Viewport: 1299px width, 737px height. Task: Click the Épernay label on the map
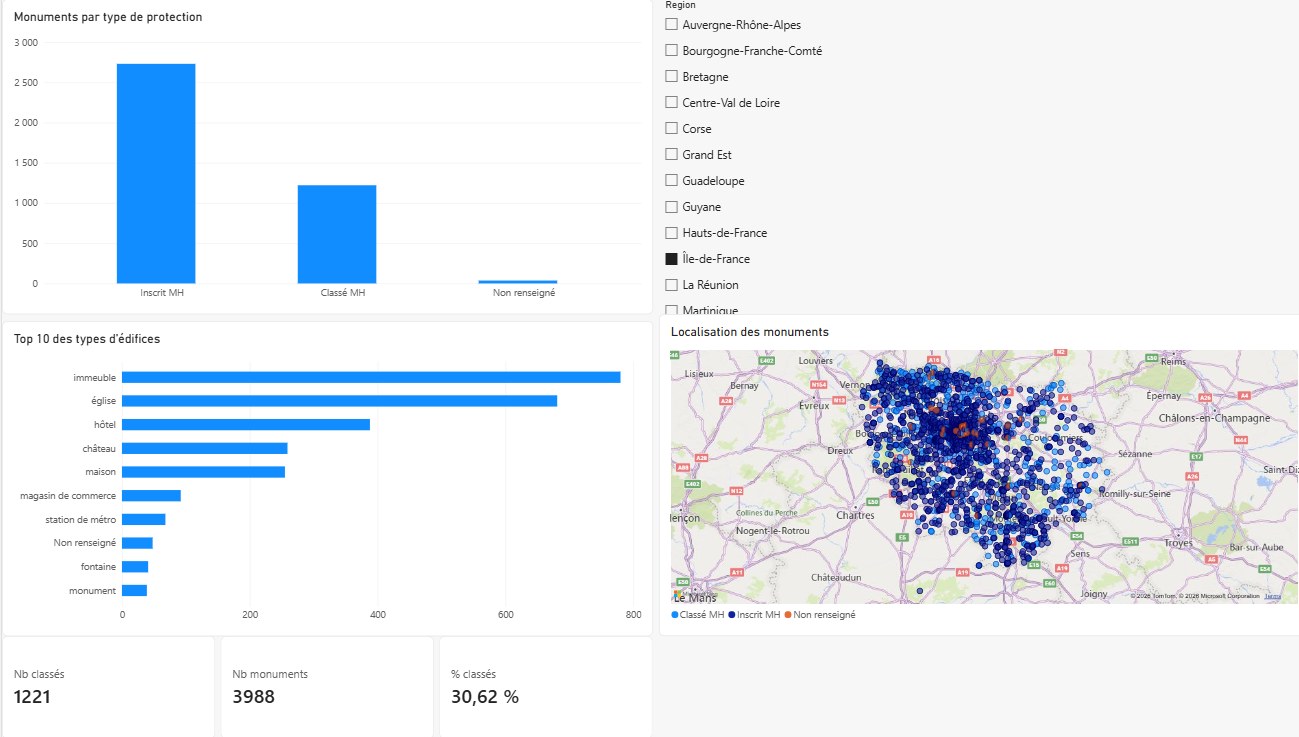(x=1163, y=395)
